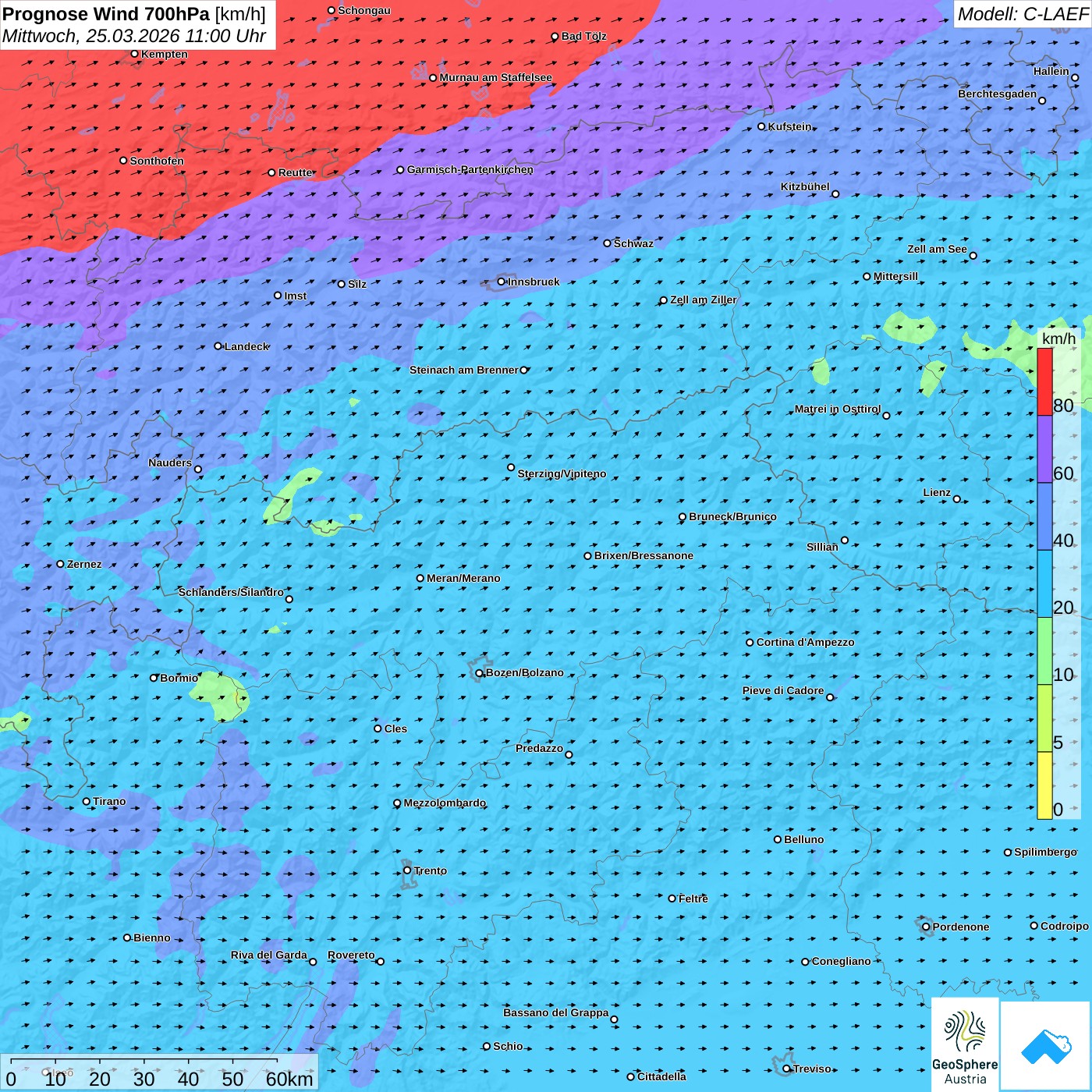Click the Zernez label
The height and width of the screenshot is (1092, 1092).
[84, 564]
